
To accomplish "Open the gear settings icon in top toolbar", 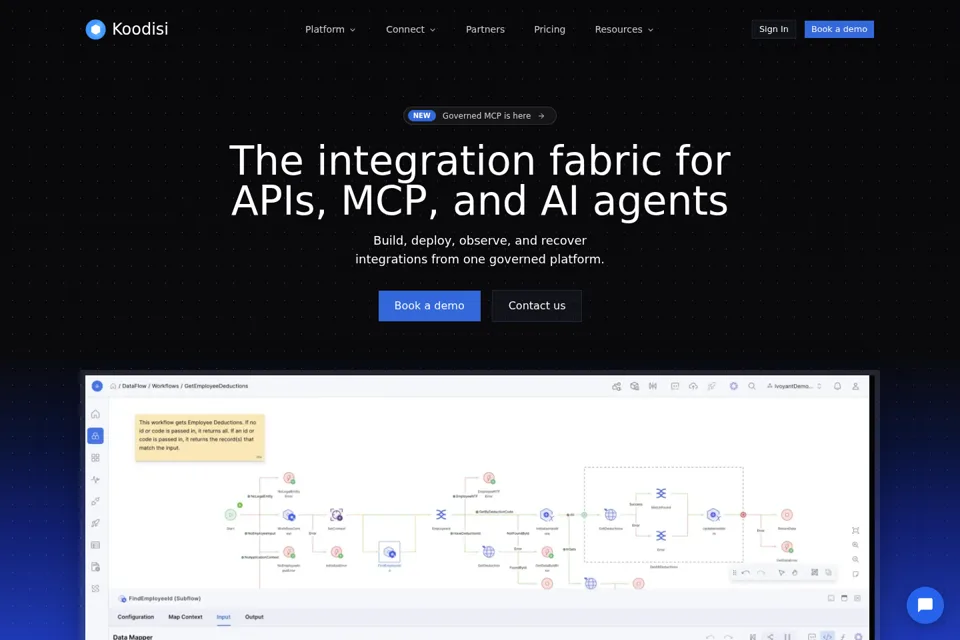I will pos(733,386).
